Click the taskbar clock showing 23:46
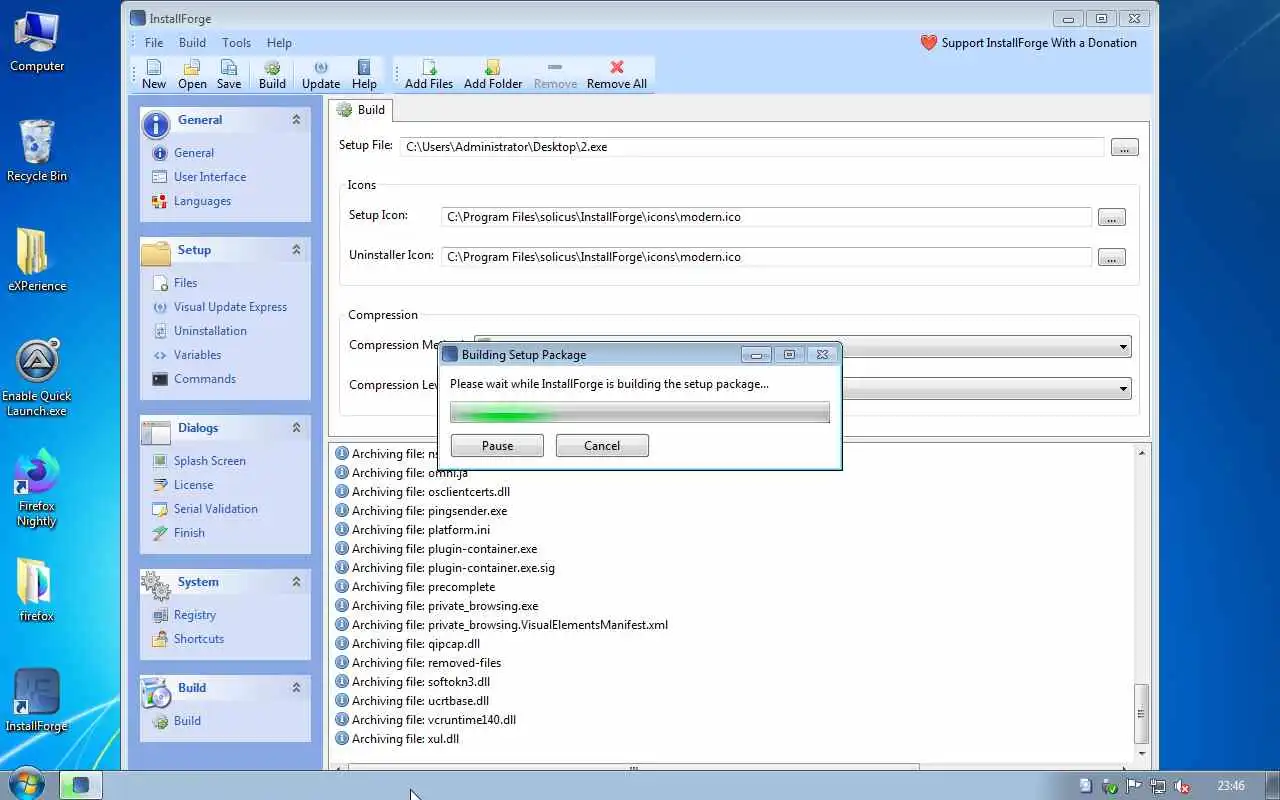This screenshot has width=1280, height=800. click(x=1231, y=786)
